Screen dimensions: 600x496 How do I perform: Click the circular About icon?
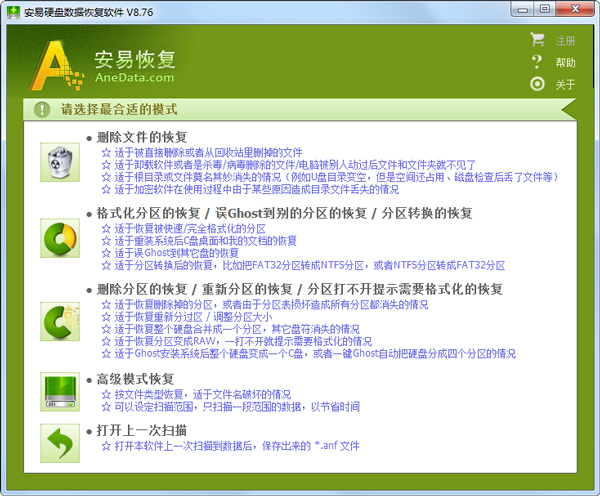(537, 84)
